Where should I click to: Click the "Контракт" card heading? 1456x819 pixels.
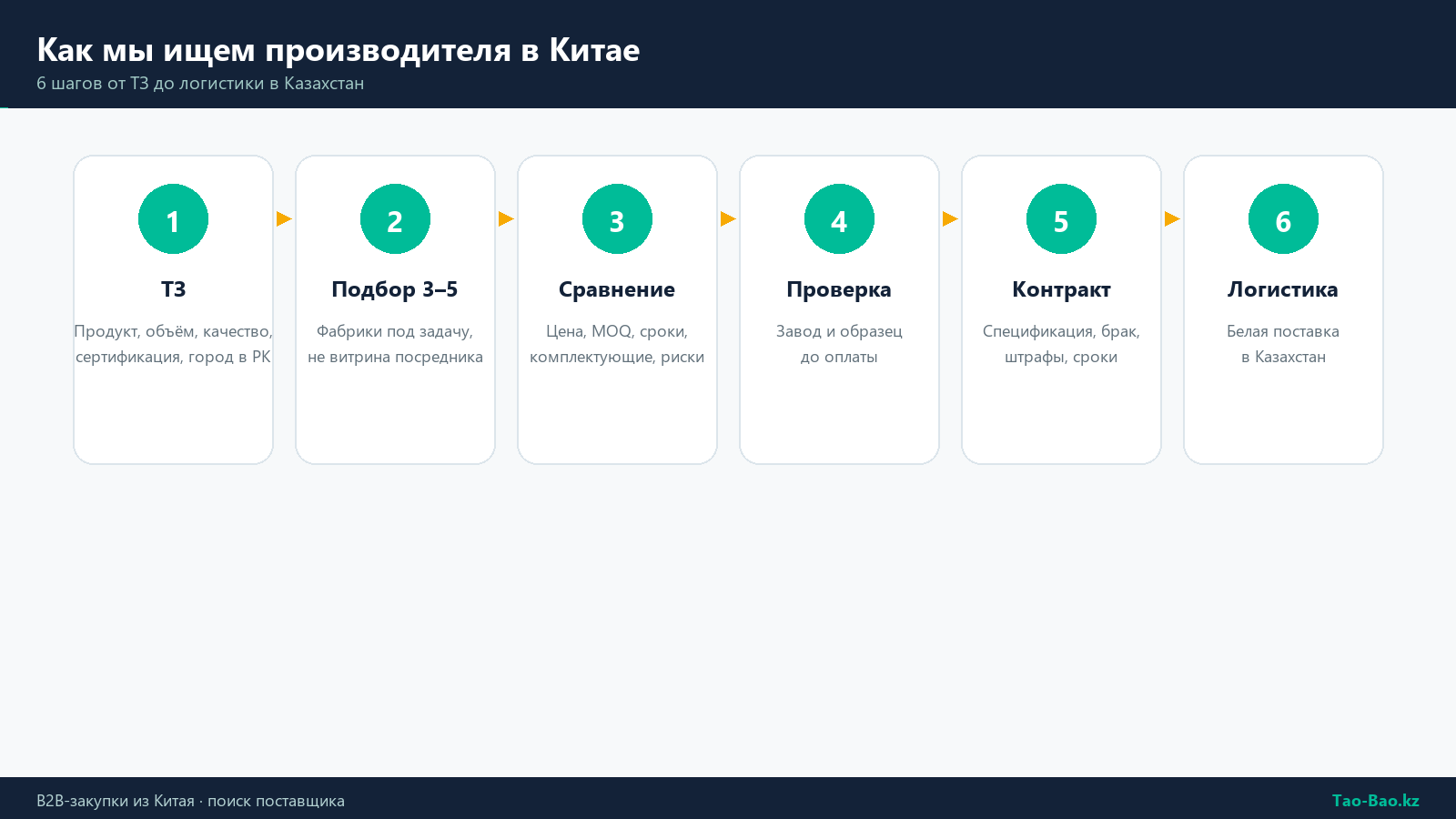point(1061,289)
